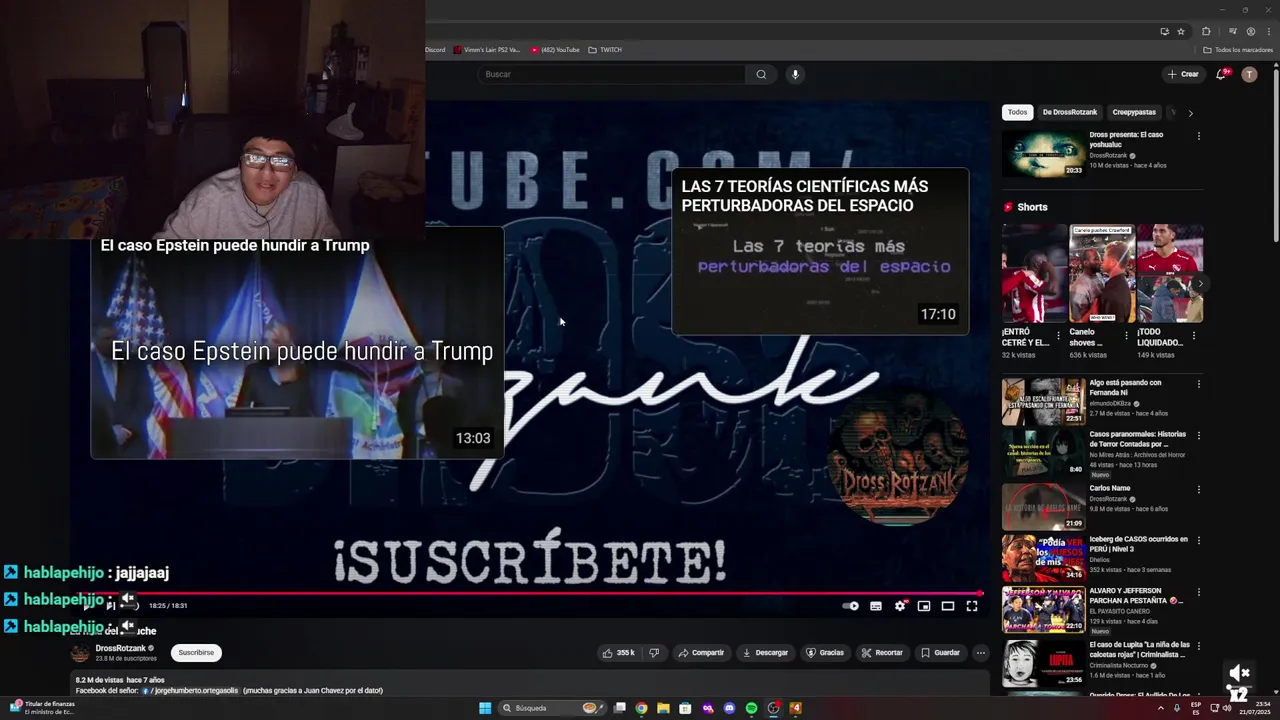The image size is (1280, 720).
Task: Open Chrome extensions puzzle icon
Action: point(1206,31)
